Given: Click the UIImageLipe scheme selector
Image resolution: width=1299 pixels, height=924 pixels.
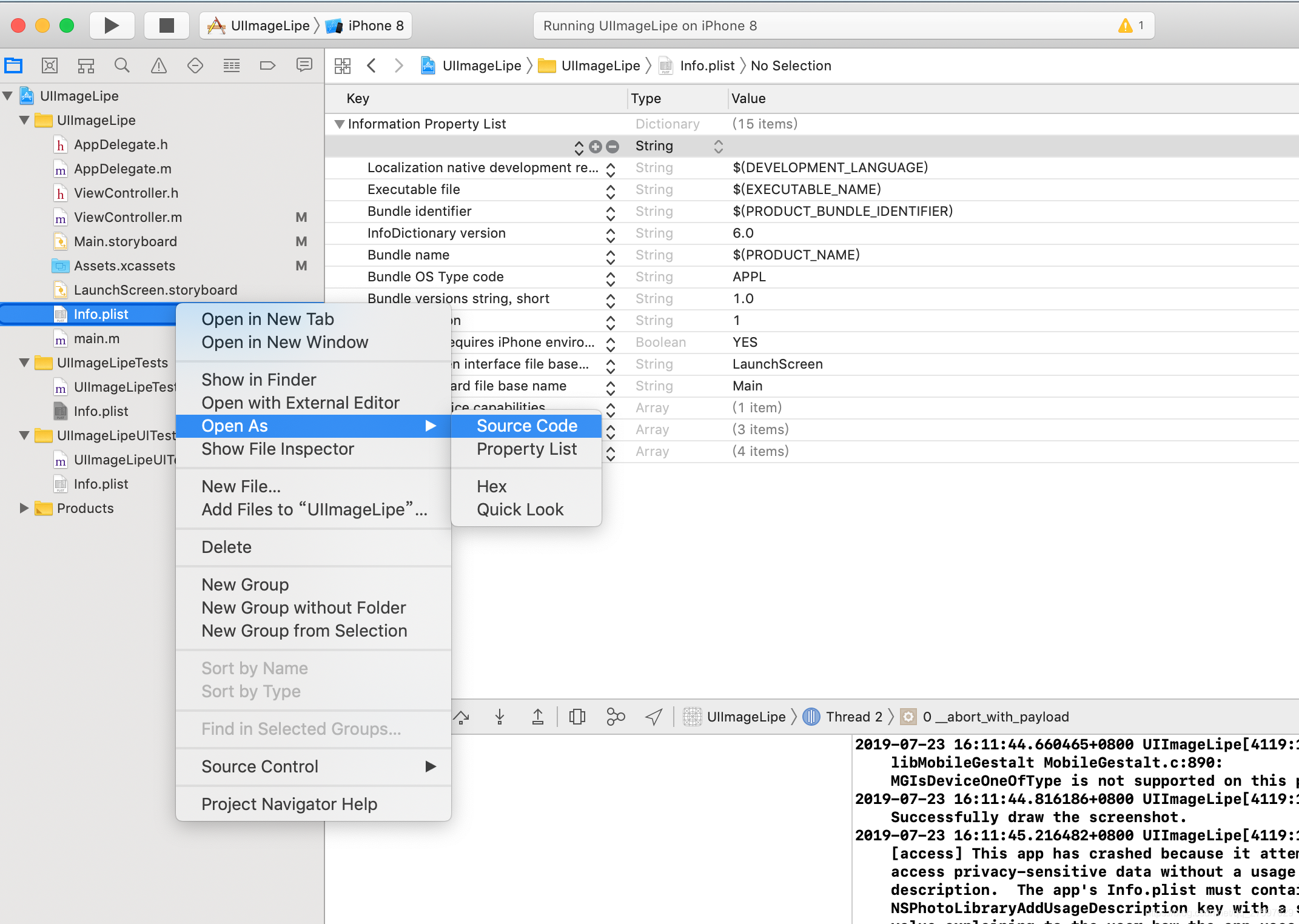Looking at the screenshot, I should click(259, 25).
